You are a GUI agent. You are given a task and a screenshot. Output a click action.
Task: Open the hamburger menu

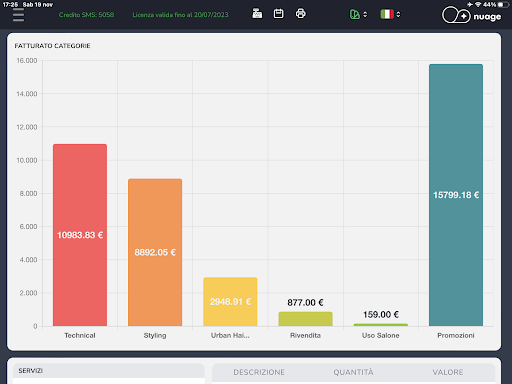18,15
